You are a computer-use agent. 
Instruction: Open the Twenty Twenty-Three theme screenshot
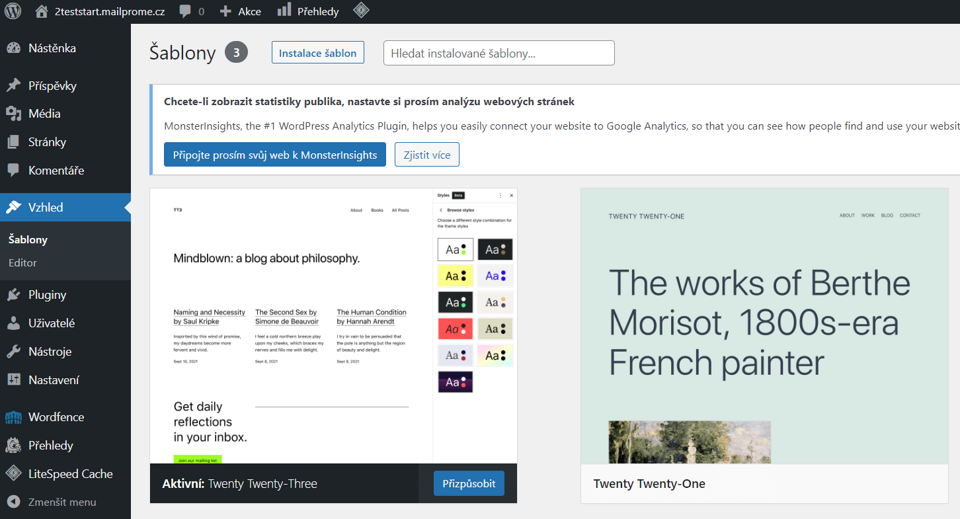pyautogui.click(x=334, y=326)
